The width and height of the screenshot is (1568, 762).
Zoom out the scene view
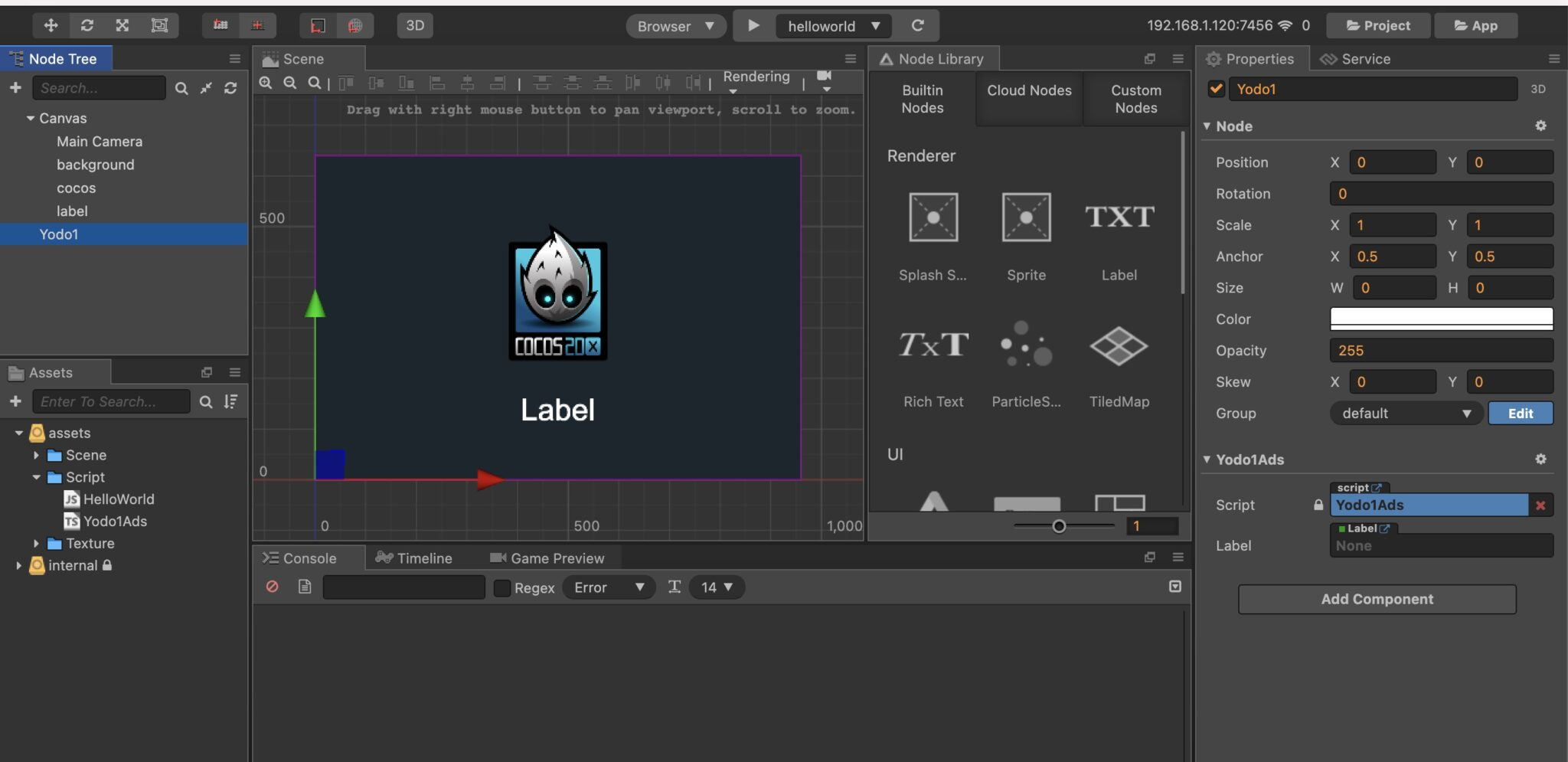[290, 83]
